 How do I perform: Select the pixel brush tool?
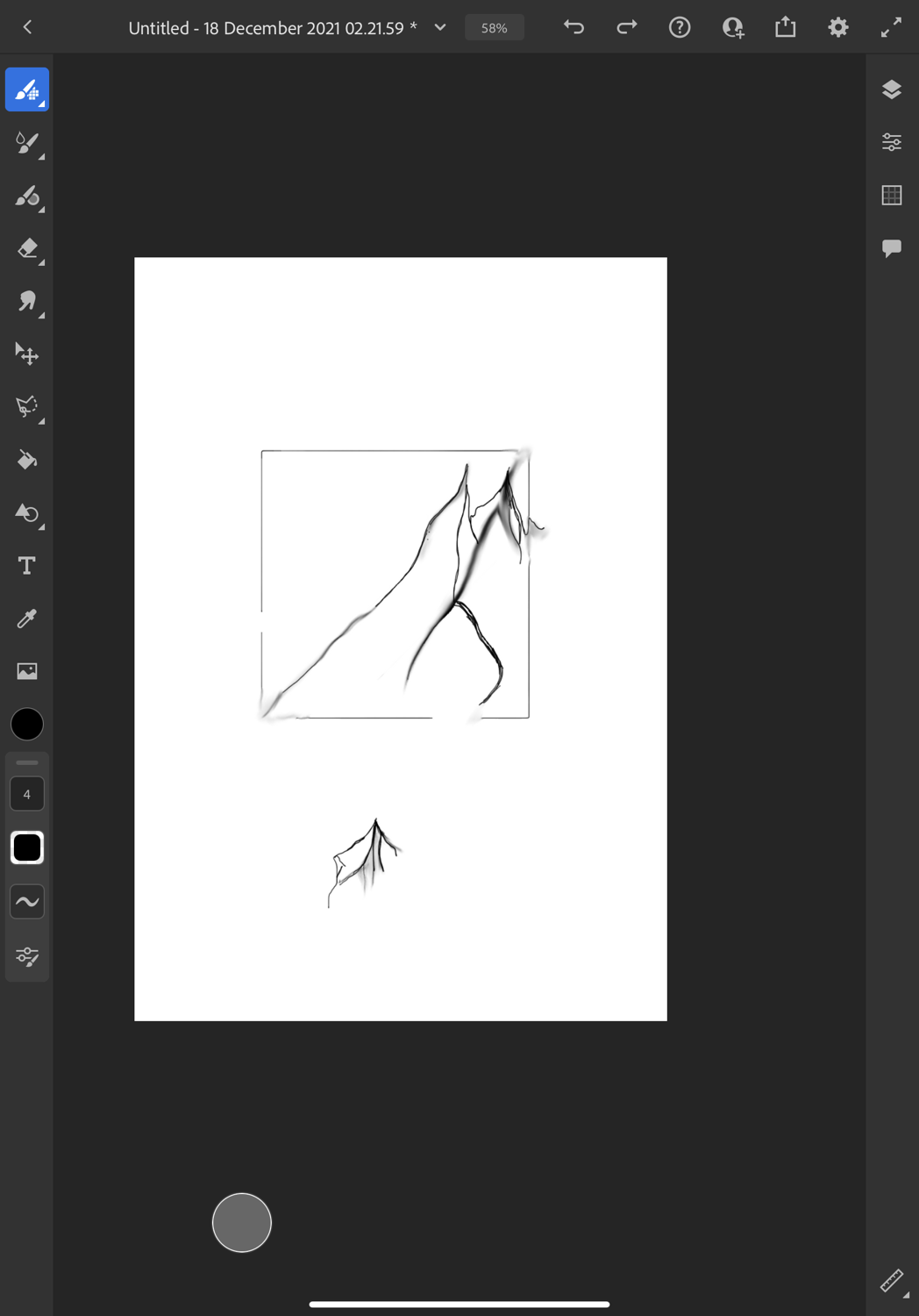coord(27,89)
